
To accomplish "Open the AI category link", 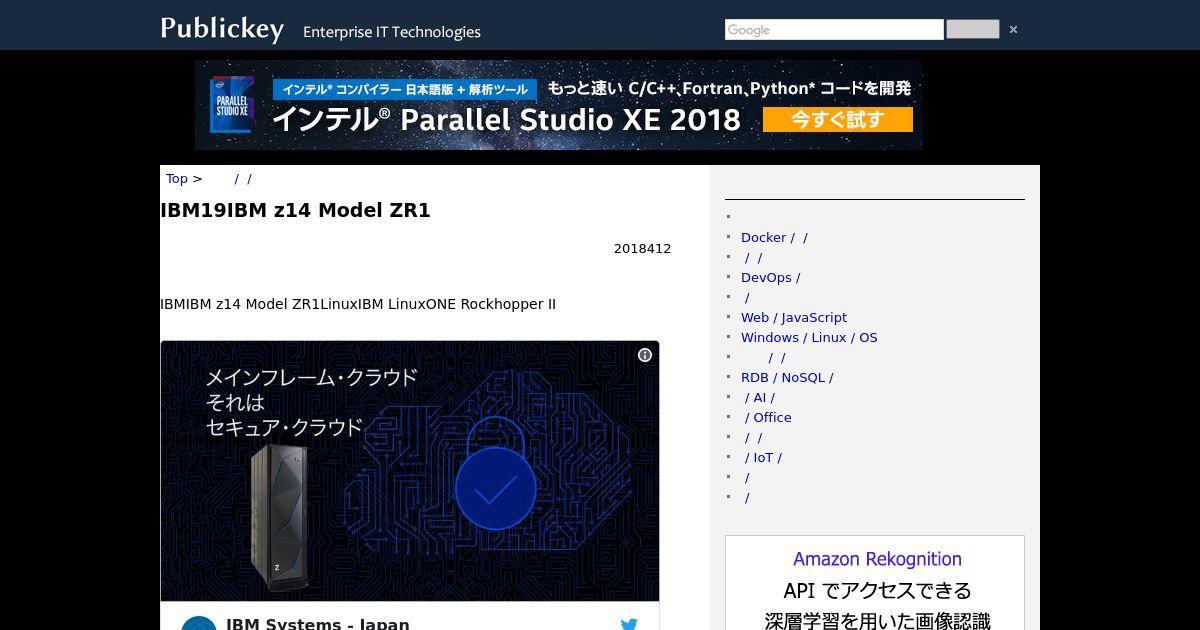I will click(760, 398).
